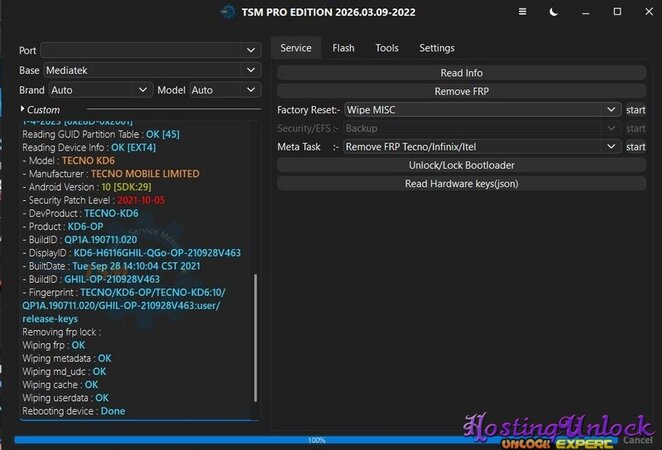The height and width of the screenshot is (450, 662).
Task: Expand the Custom section triangle
Action: click(x=22, y=109)
